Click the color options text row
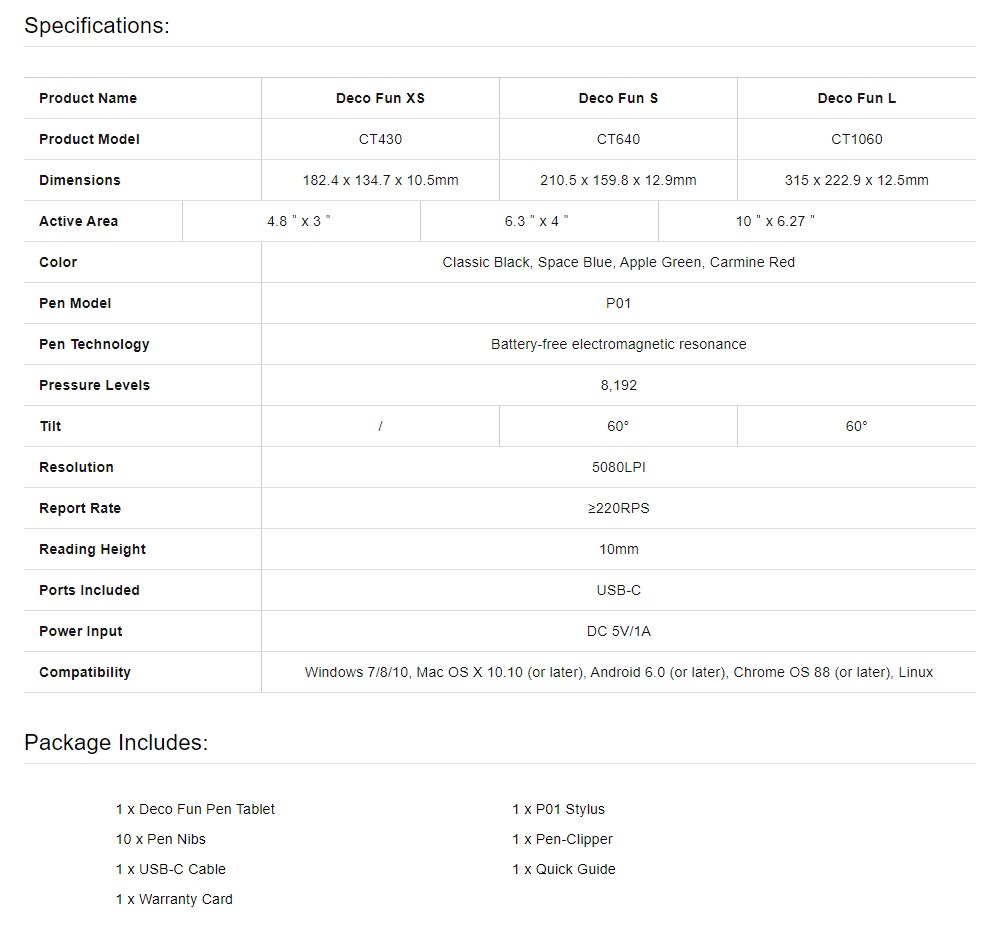 coord(618,262)
